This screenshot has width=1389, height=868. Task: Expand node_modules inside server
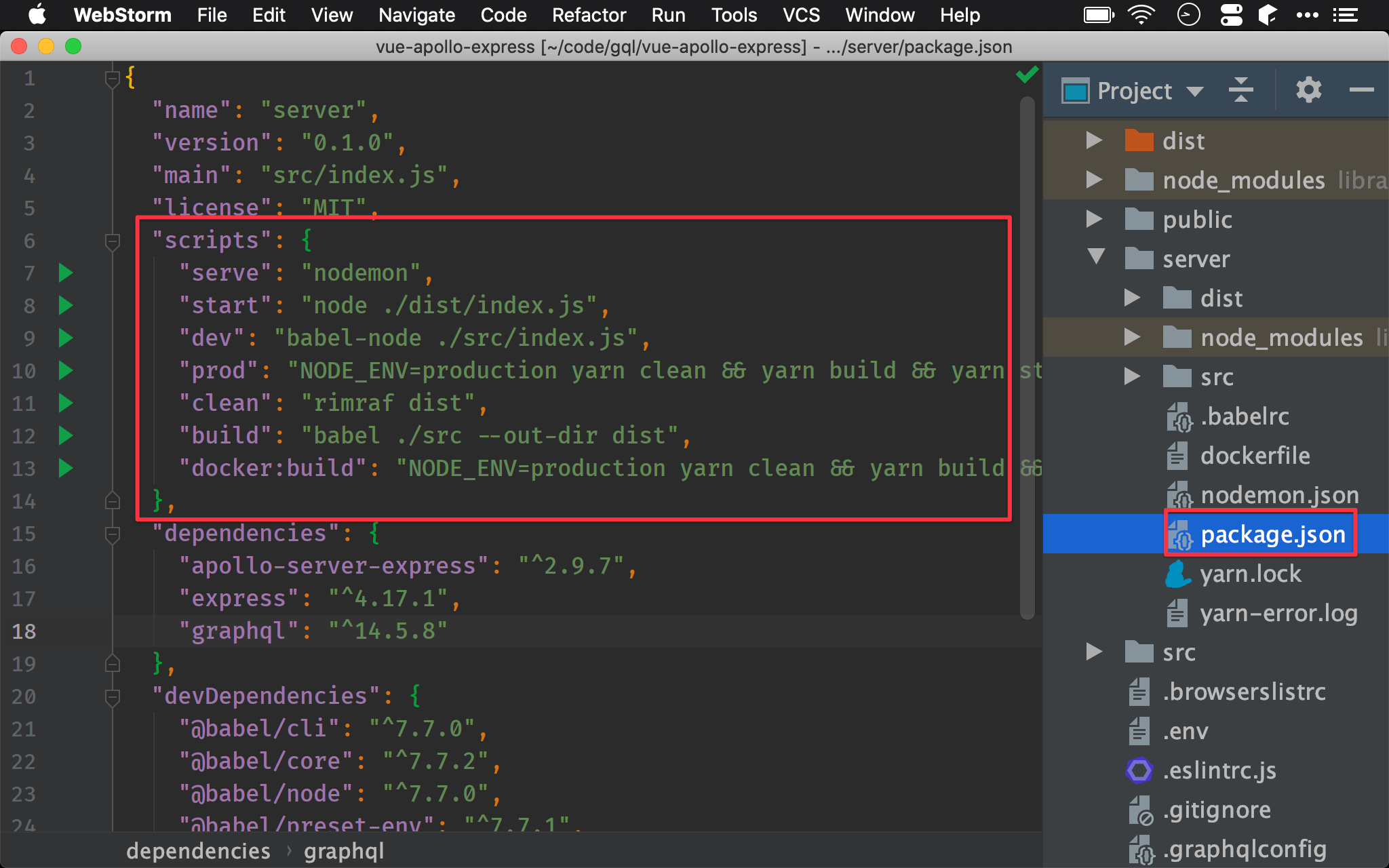[1131, 337]
